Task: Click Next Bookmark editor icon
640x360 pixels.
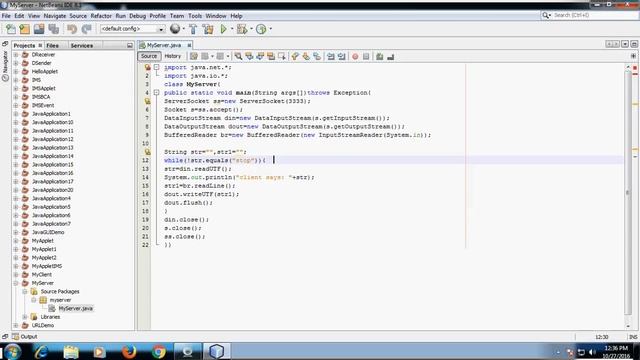Action: (306, 56)
